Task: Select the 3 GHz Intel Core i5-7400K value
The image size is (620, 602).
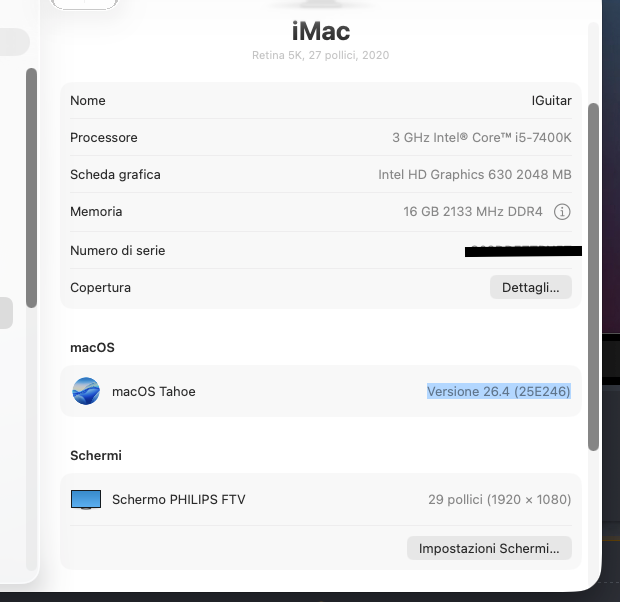Action: point(482,138)
